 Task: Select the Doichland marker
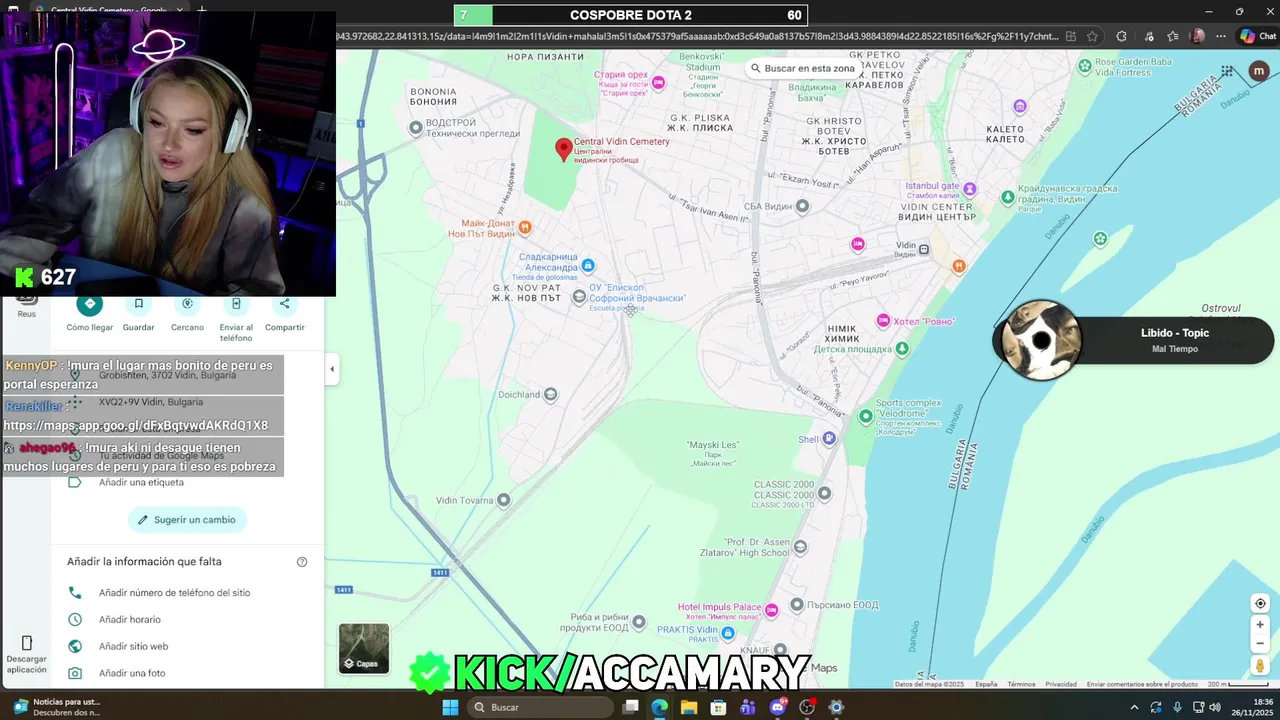point(550,395)
